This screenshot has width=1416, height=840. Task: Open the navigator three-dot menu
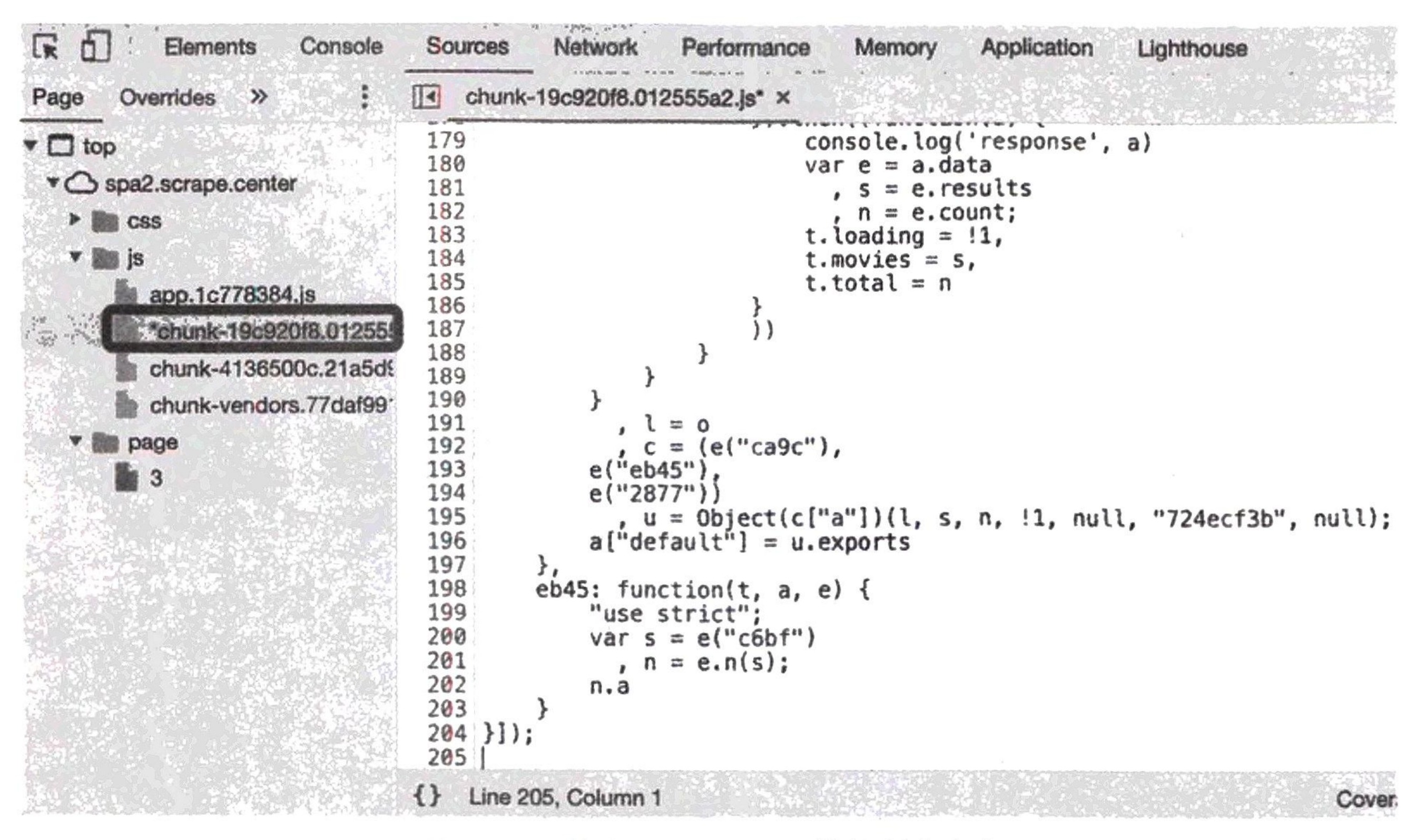click(x=364, y=97)
